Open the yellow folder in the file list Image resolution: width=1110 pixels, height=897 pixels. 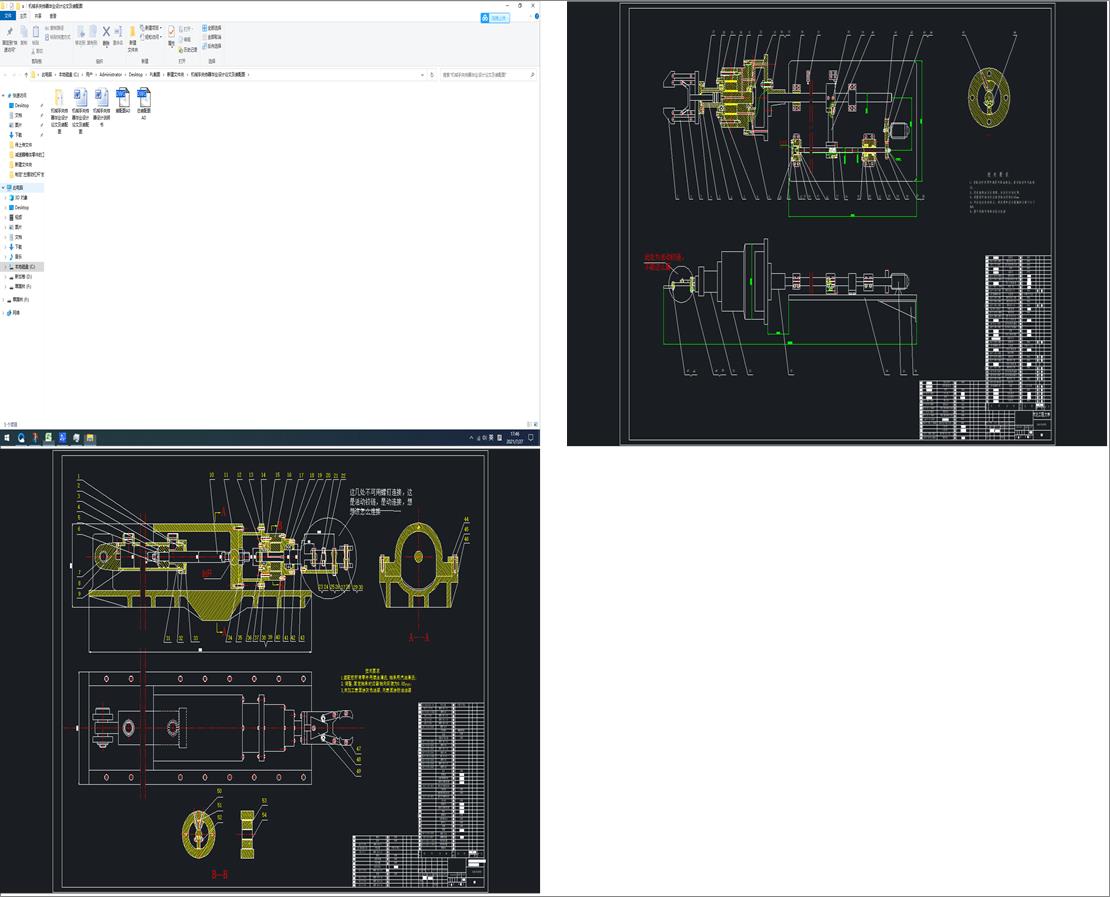point(59,98)
